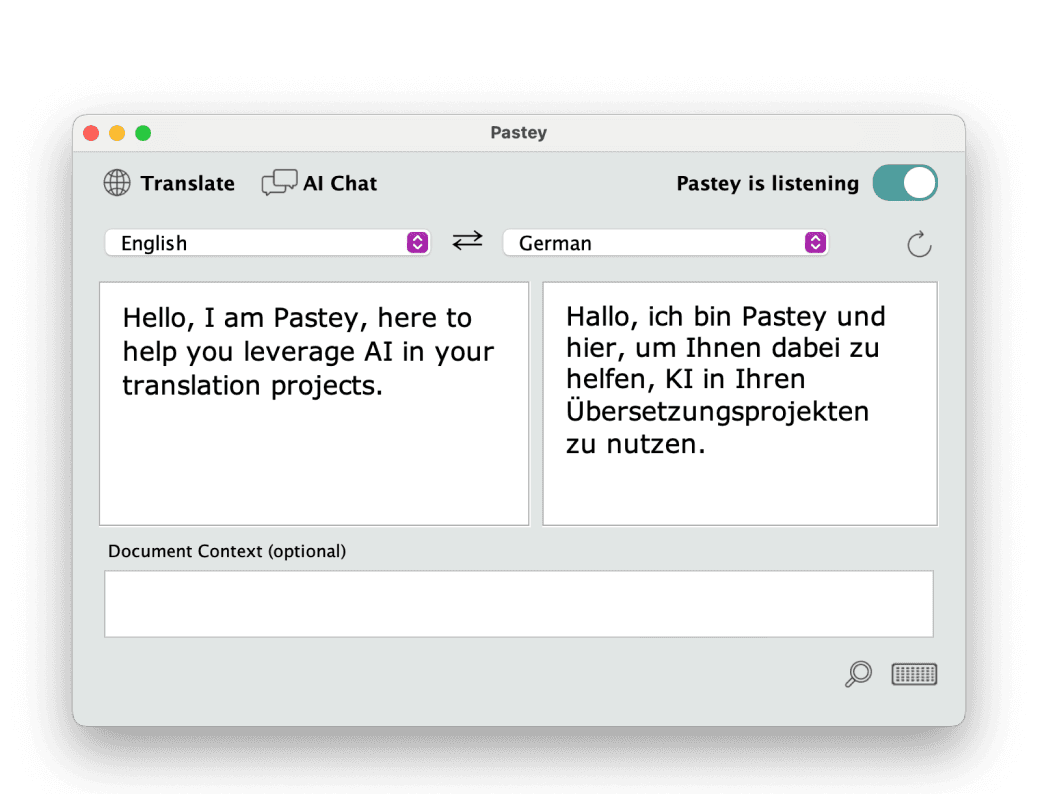Click the purple chevrons on the English selector
Viewport: 1038px width, 794px height.
click(x=416, y=242)
